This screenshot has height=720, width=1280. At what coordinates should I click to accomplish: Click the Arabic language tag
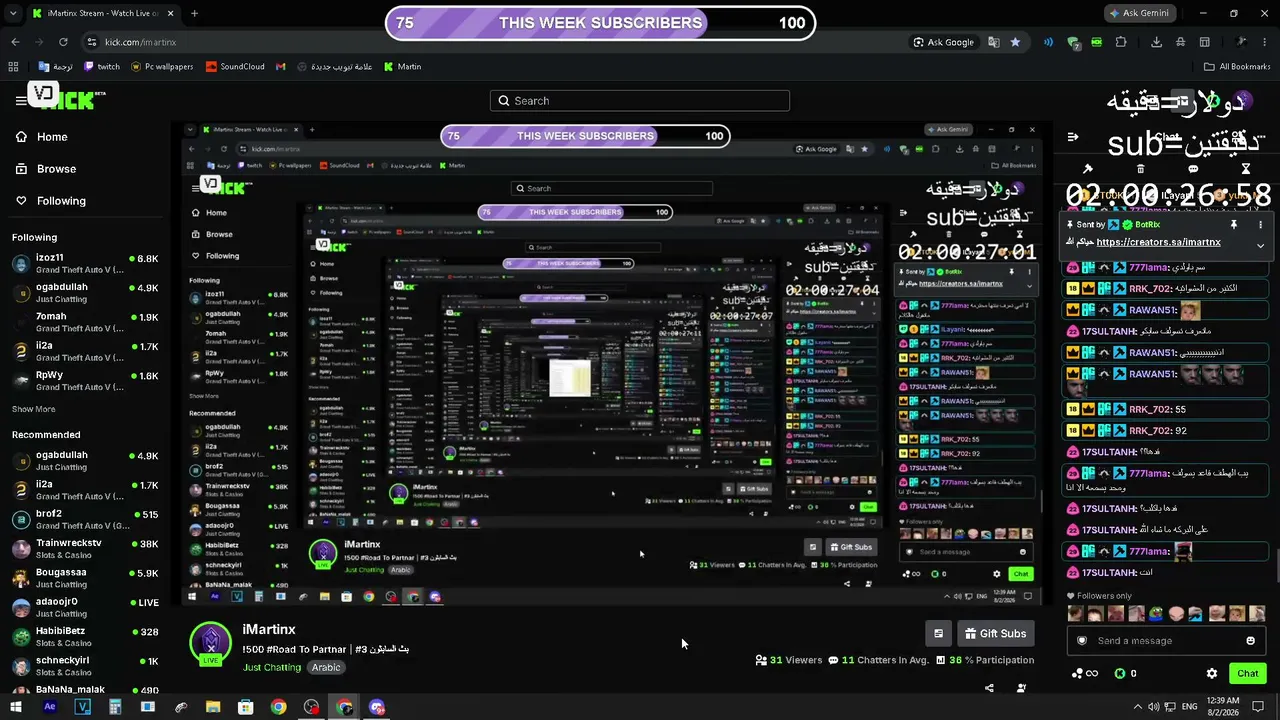(326, 667)
